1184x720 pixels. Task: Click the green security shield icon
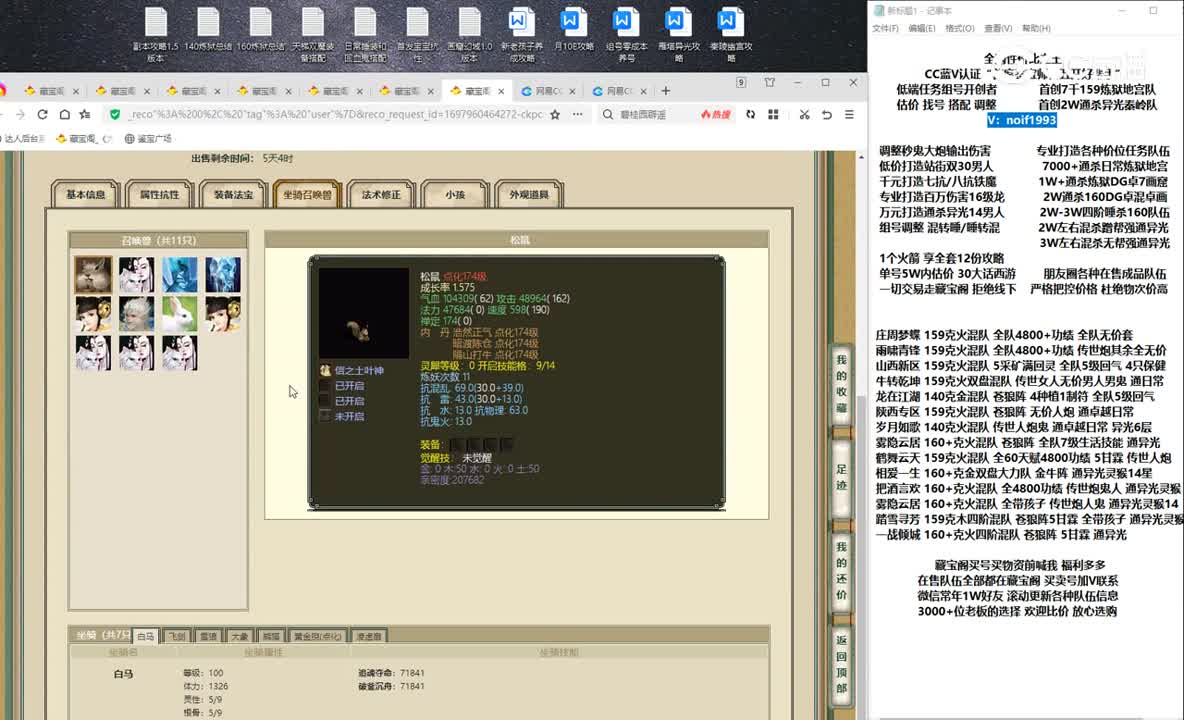pos(115,115)
